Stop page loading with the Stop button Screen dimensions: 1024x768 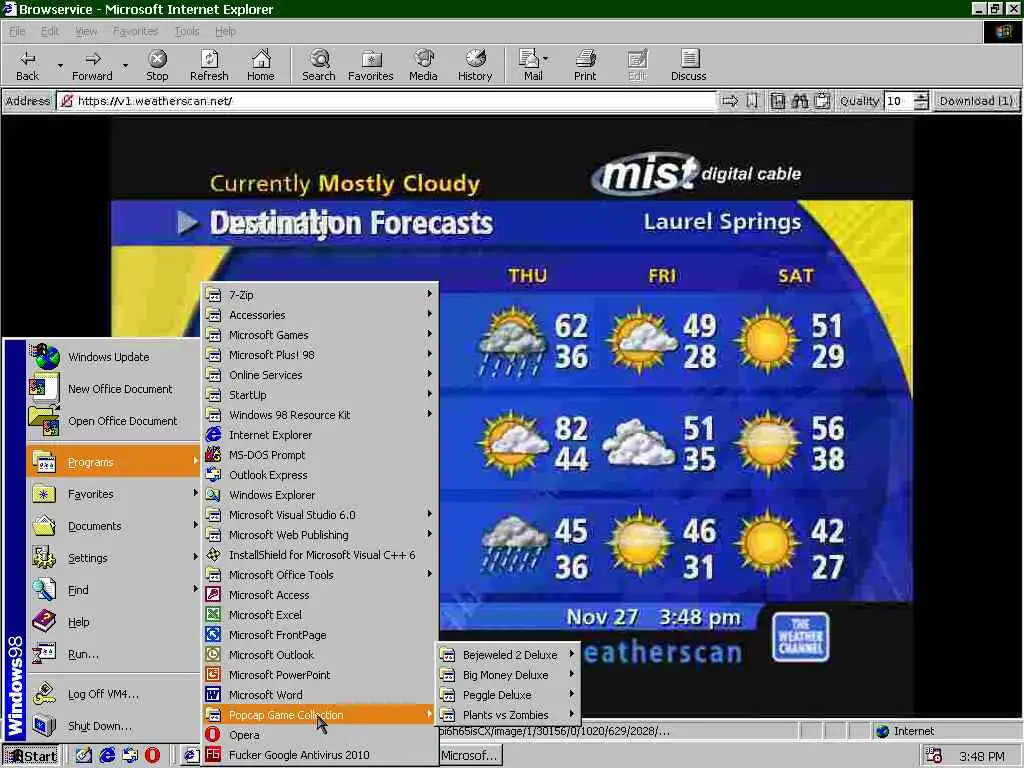(157, 65)
